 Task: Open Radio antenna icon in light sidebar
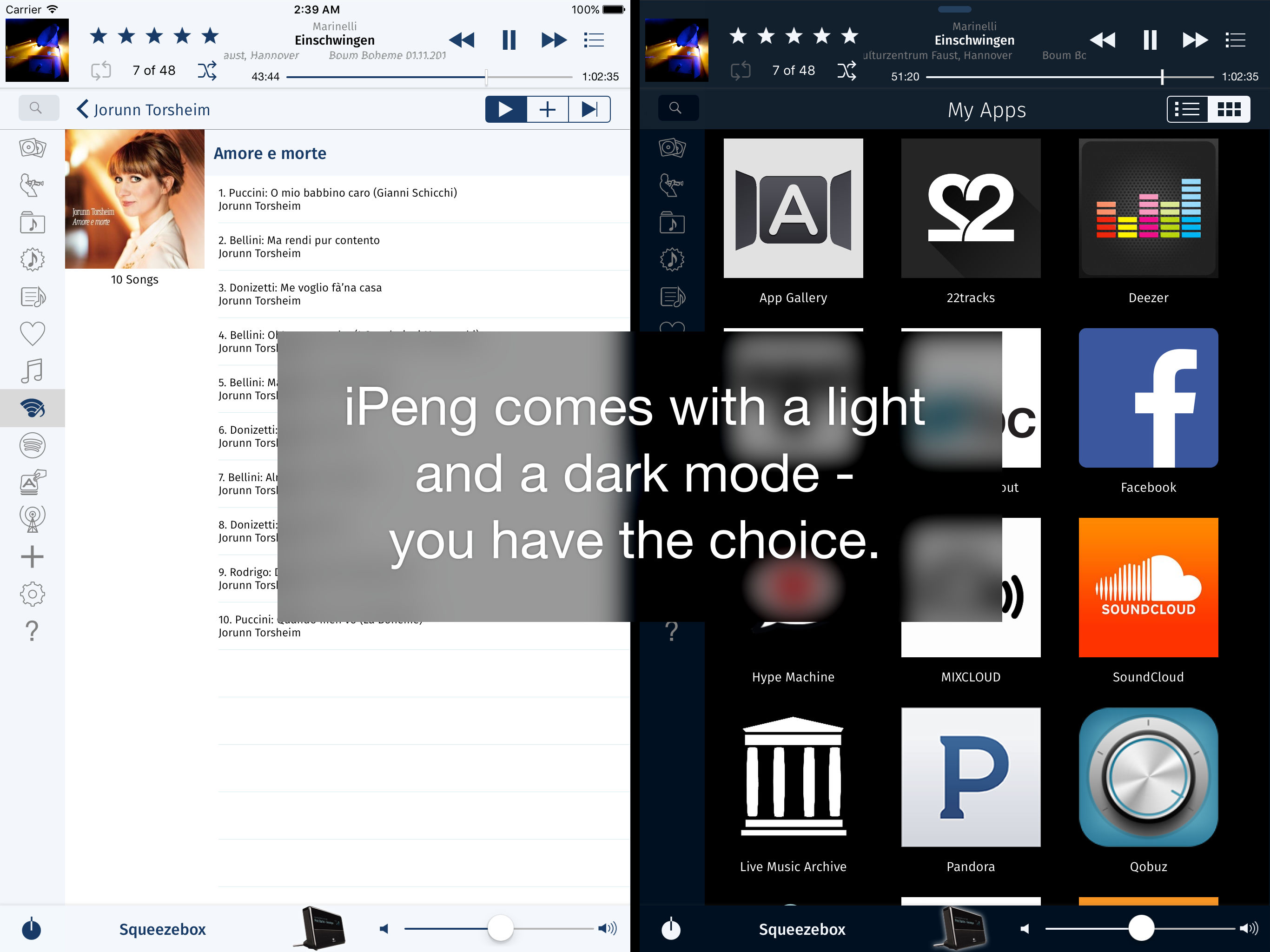32,519
